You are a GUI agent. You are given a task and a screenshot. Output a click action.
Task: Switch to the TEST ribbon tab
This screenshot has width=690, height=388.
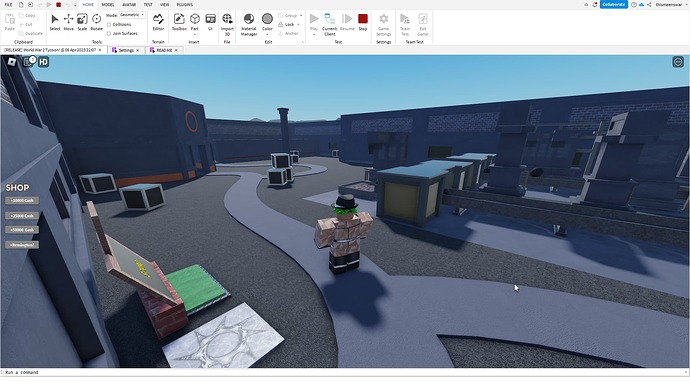(x=148, y=4)
